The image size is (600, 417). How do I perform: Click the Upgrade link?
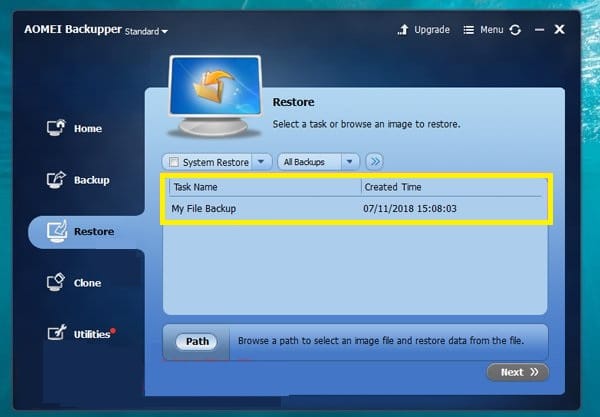(432, 30)
